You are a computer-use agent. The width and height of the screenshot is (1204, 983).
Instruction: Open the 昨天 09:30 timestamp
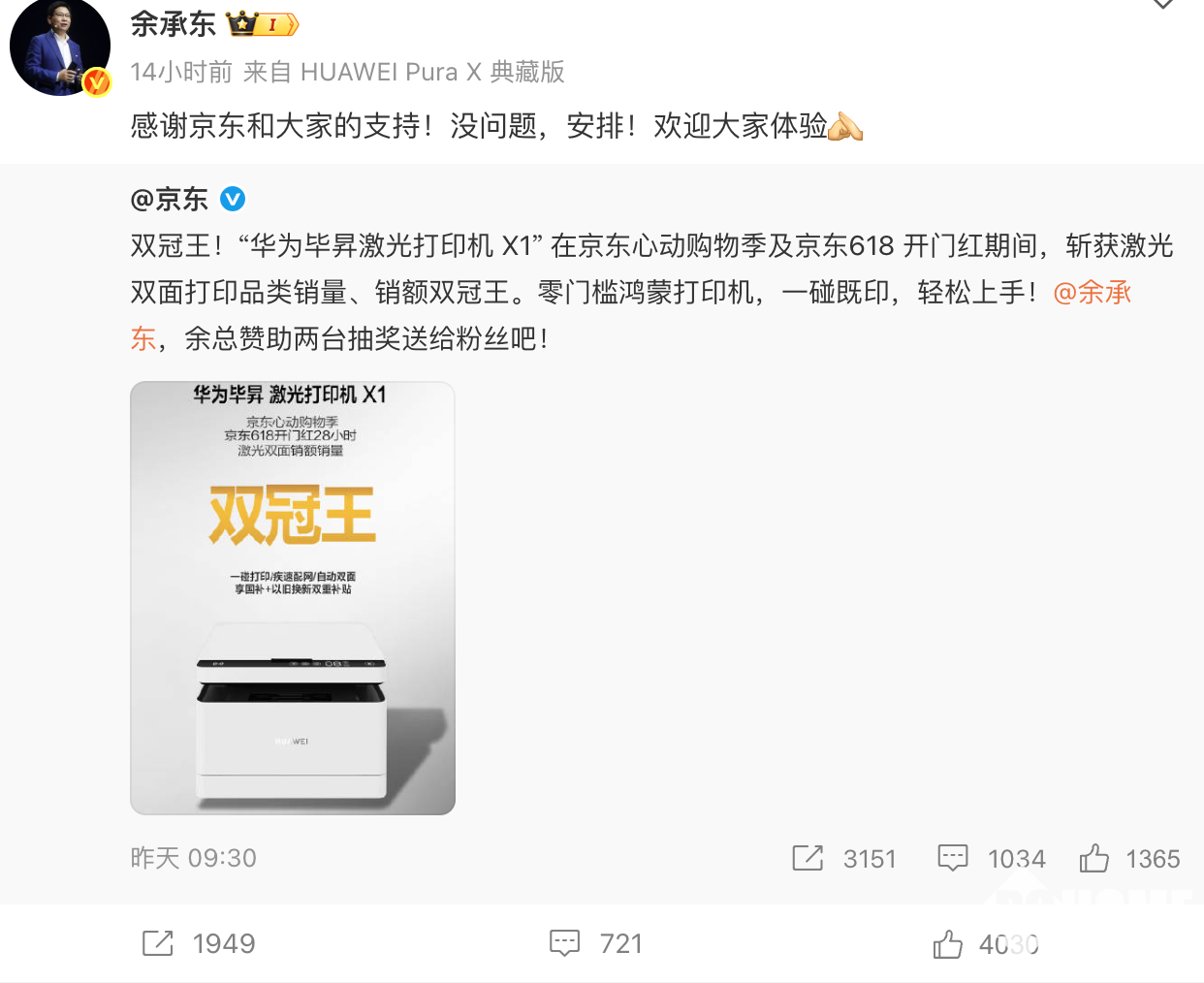pyautogui.click(x=194, y=858)
